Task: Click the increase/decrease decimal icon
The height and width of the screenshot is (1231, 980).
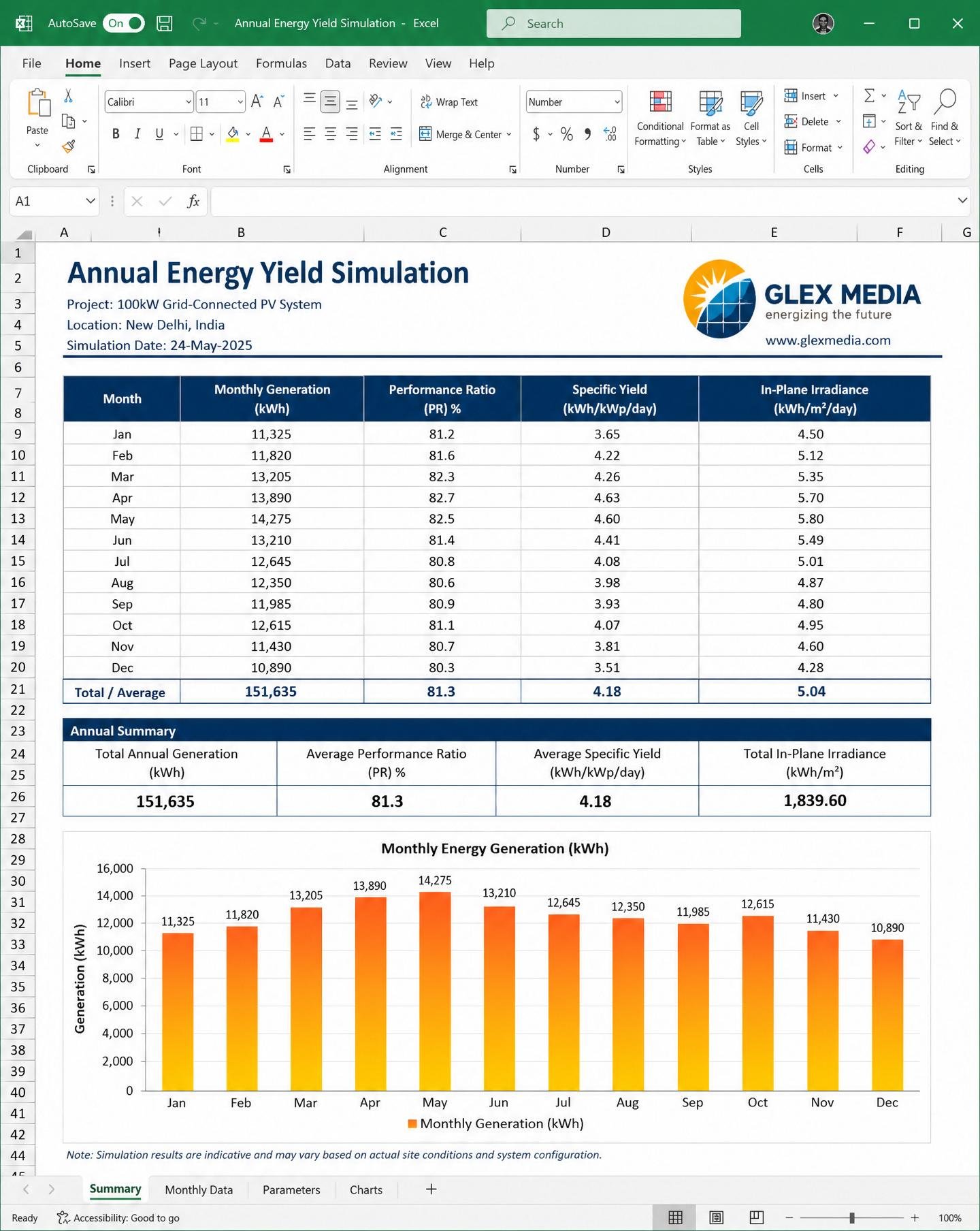Action: point(610,134)
